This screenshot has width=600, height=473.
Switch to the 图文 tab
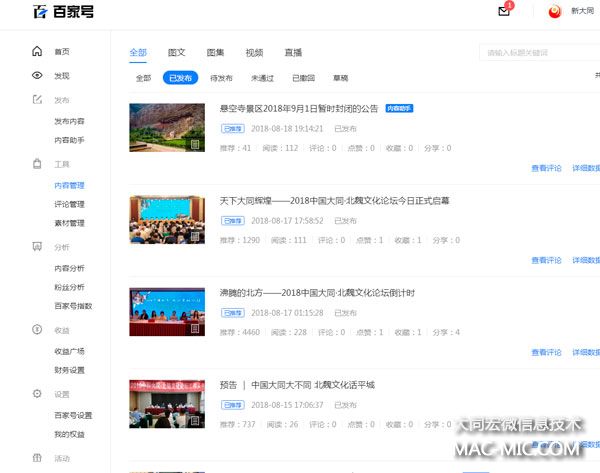pyautogui.click(x=177, y=52)
